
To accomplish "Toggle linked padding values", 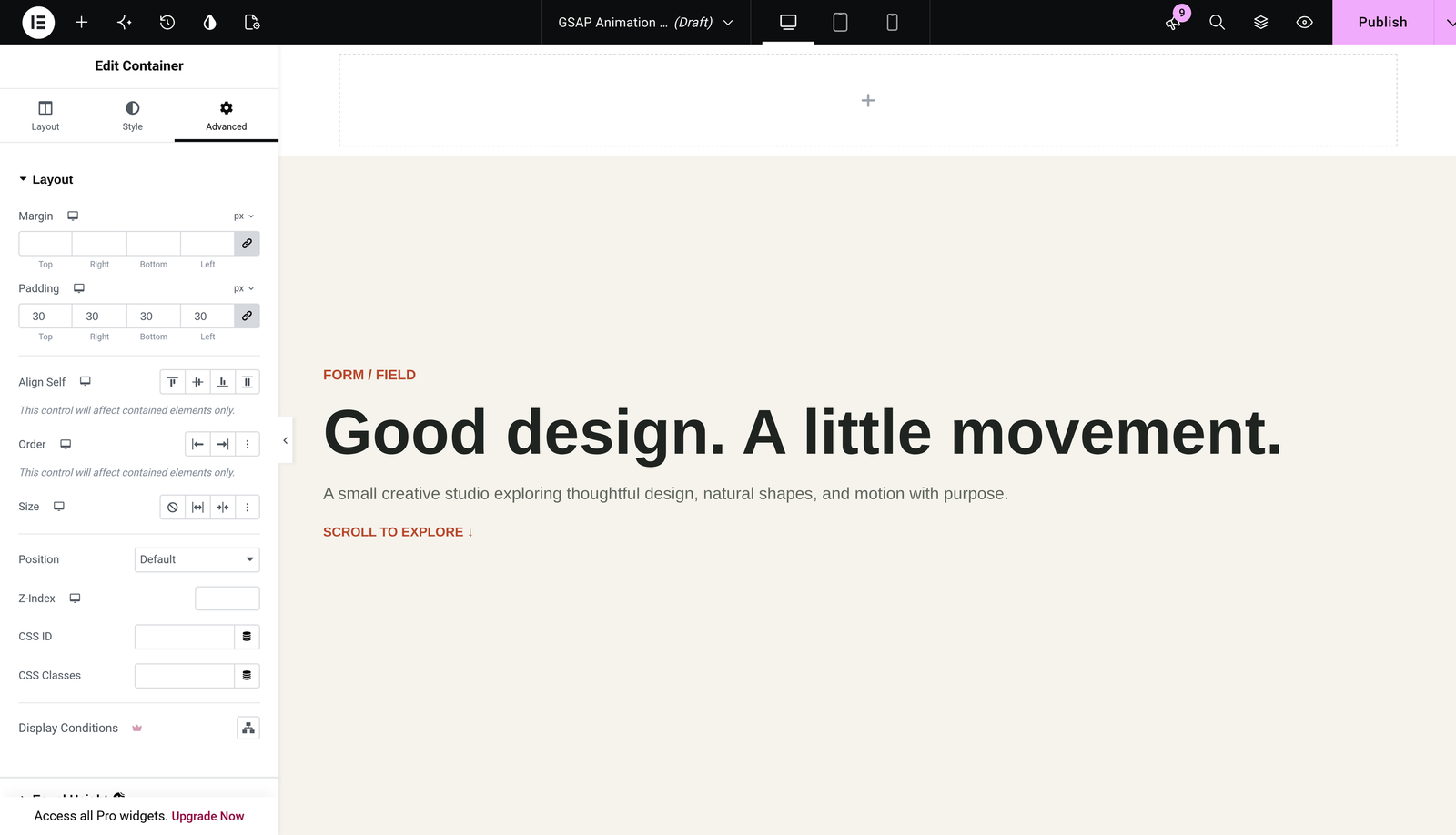I will click(247, 316).
